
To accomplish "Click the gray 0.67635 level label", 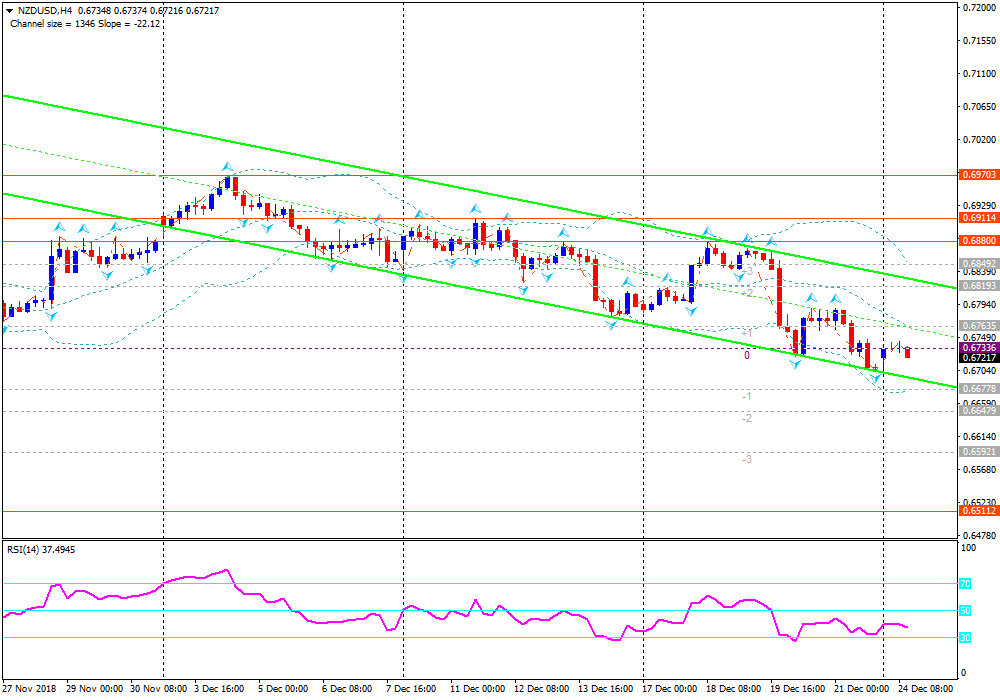I will coord(978,326).
